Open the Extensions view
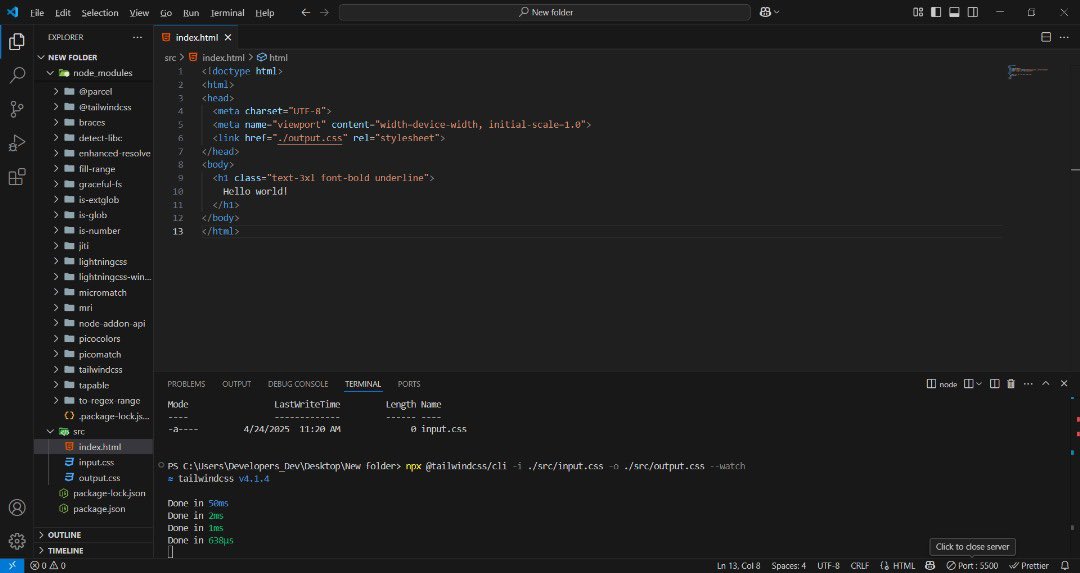Screen dimensions: 1080x573 [x=17, y=177]
